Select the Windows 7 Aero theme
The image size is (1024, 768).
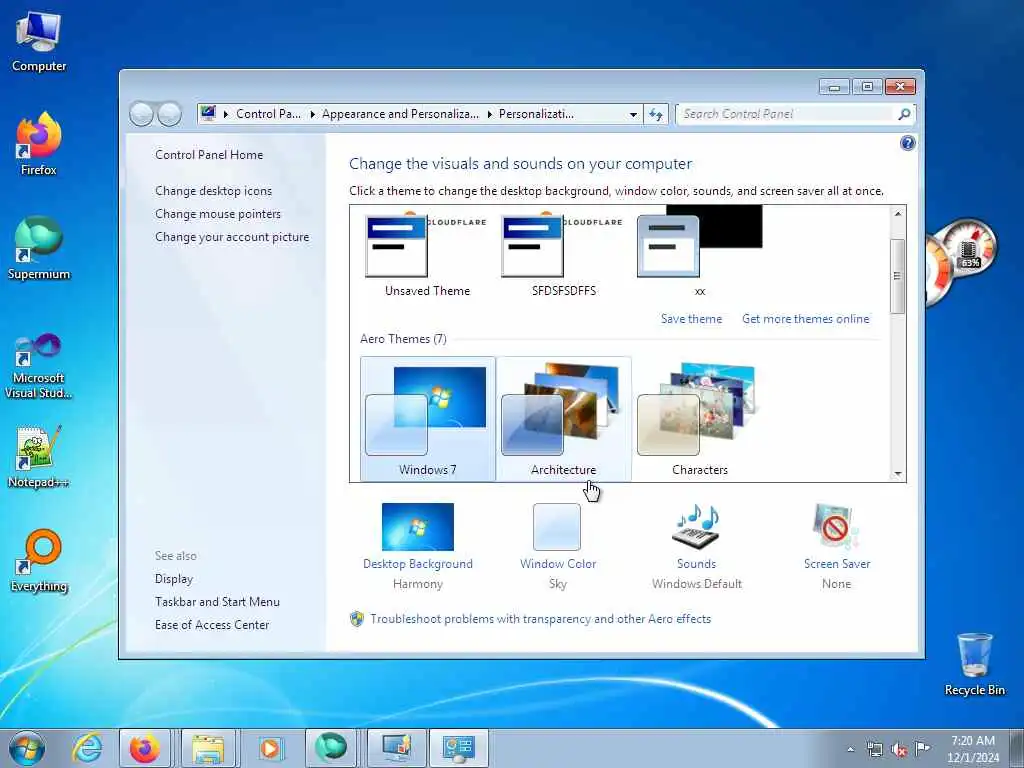point(428,419)
